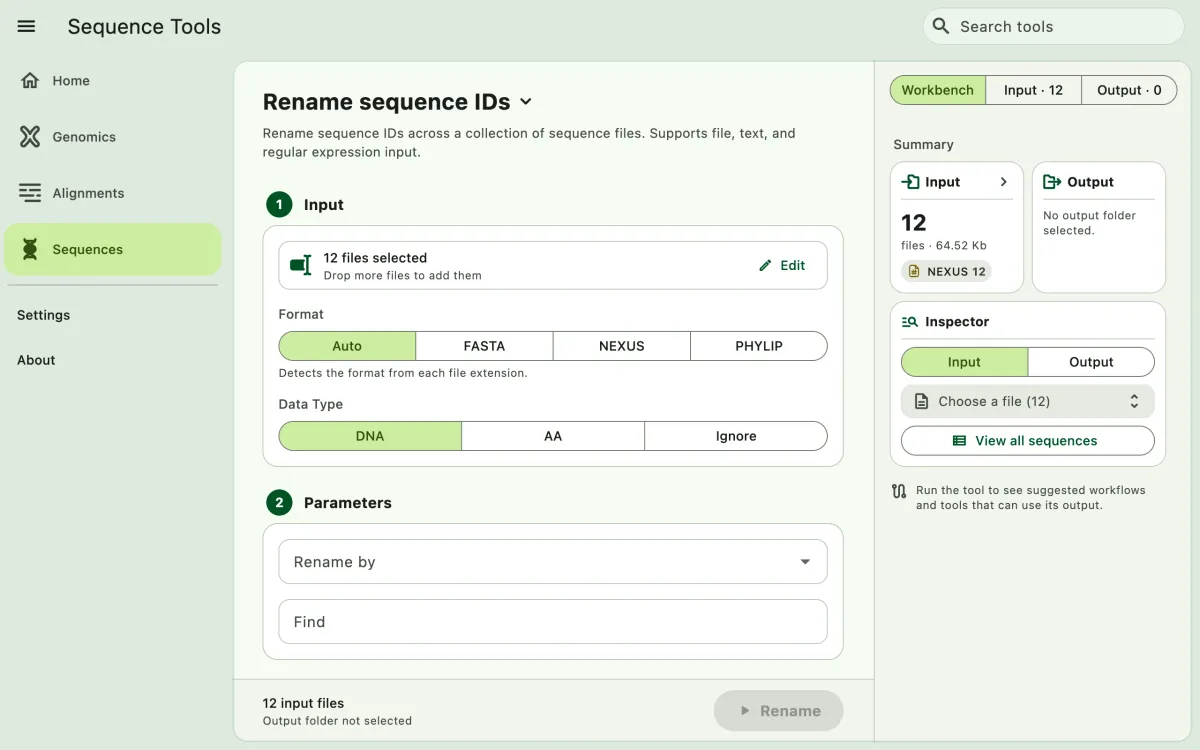
Task: Click '12 input files' status text
Action: click(x=303, y=703)
